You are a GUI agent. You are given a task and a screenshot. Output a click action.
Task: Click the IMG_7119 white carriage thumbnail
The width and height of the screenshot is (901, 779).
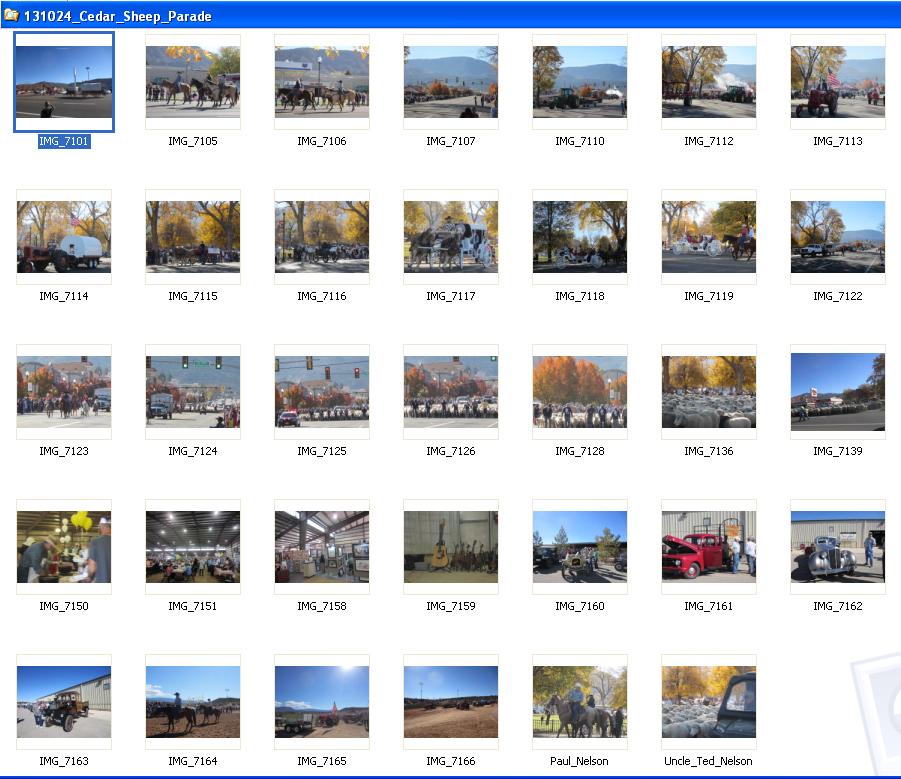click(x=709, y=237)
